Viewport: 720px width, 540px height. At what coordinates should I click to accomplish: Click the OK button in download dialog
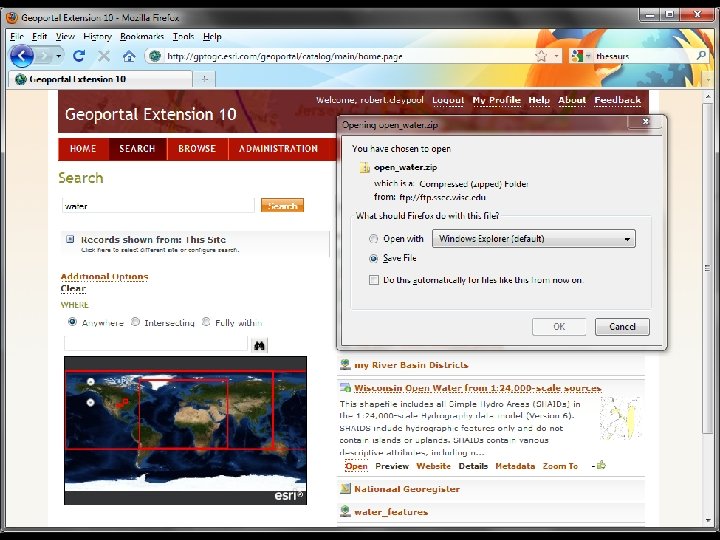tap(559, 327)
